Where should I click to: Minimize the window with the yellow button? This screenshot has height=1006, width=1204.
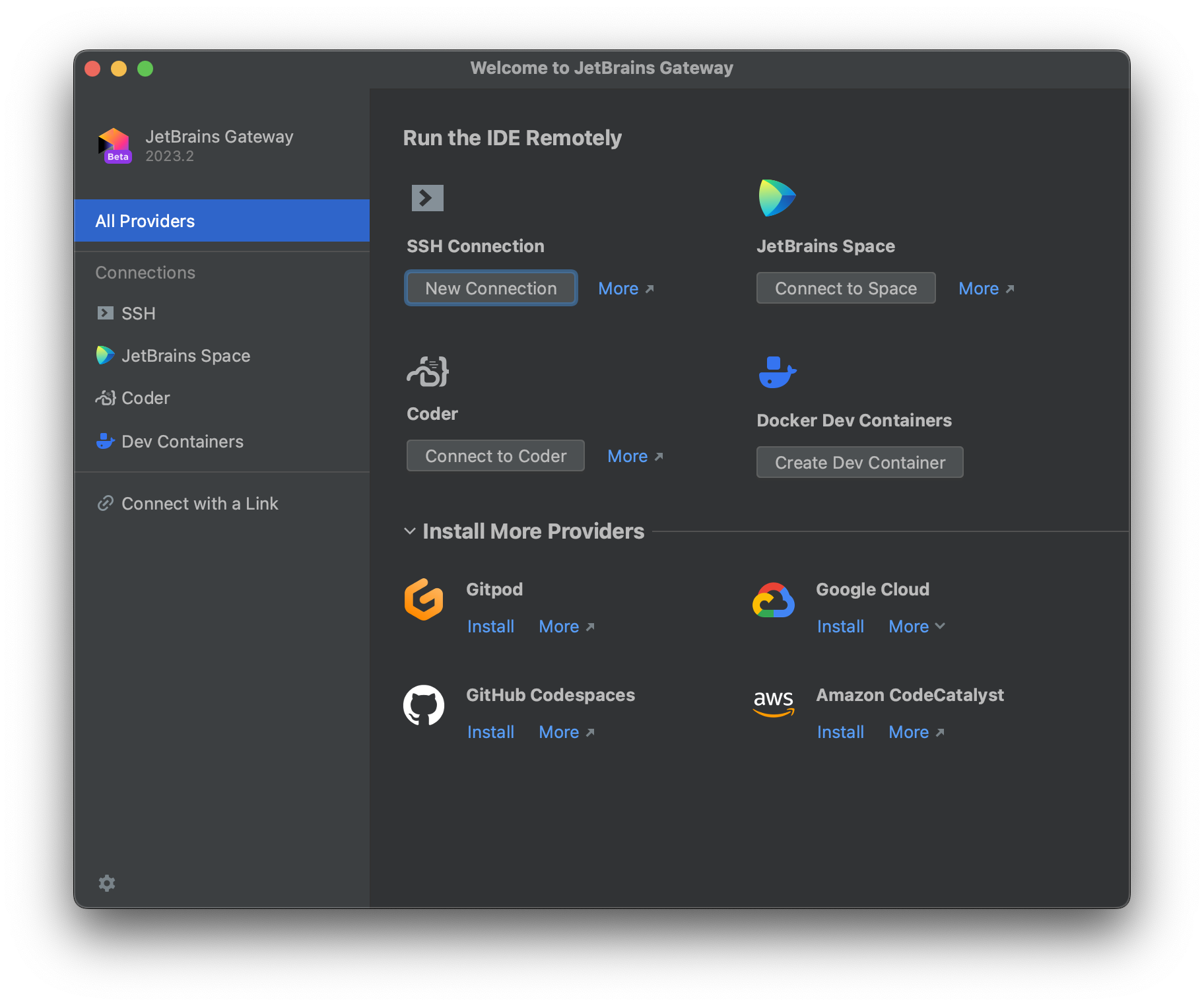pyautogui.click(x=119, y=69)
